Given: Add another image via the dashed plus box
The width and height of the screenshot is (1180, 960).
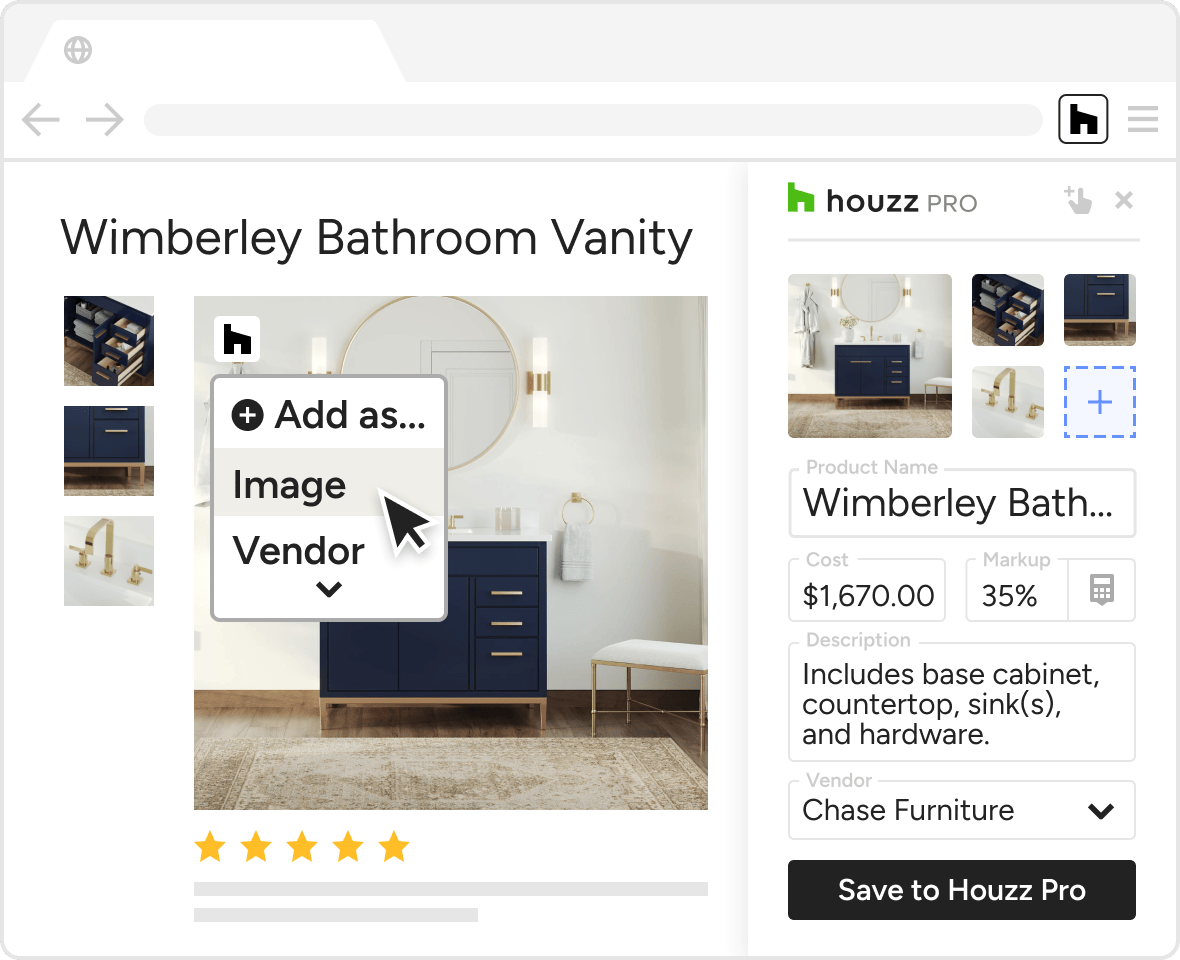Looking at the screenshot, I should 1099,402.
